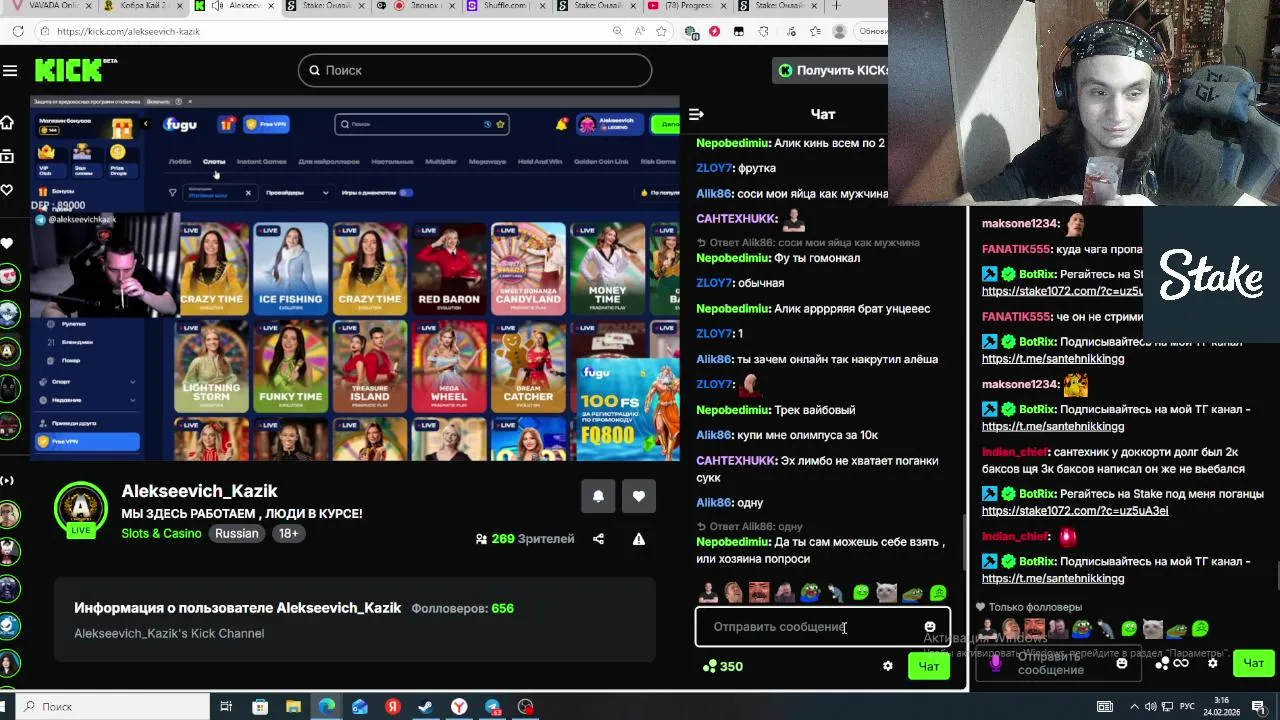Insert the first man emote in left chat
The height and width of the screenshot is (720, 1280).
coord(709,593)
